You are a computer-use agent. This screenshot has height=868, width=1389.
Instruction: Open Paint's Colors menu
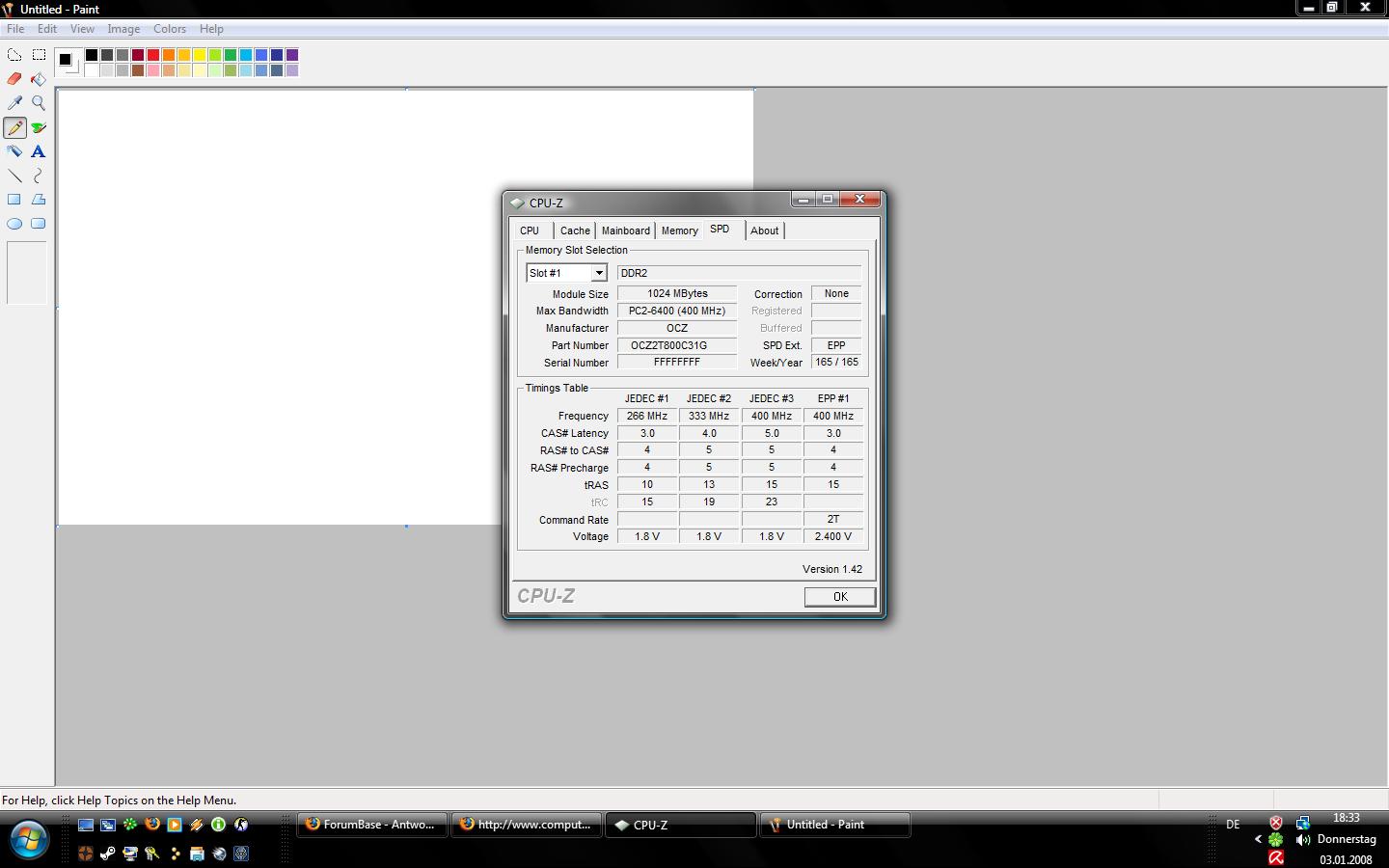click(x=170, y=29)
